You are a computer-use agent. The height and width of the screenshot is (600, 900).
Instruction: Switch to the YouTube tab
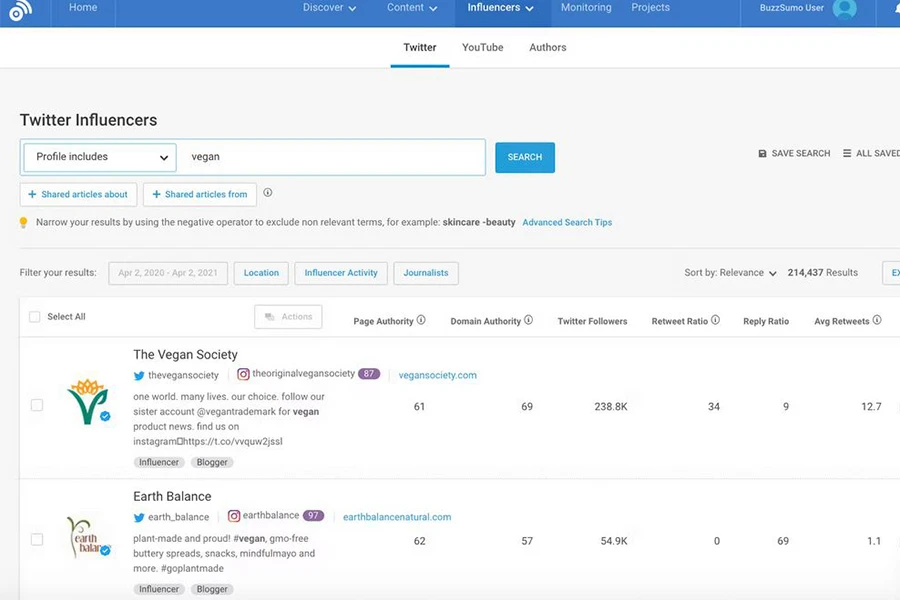[x=483, y=48]
